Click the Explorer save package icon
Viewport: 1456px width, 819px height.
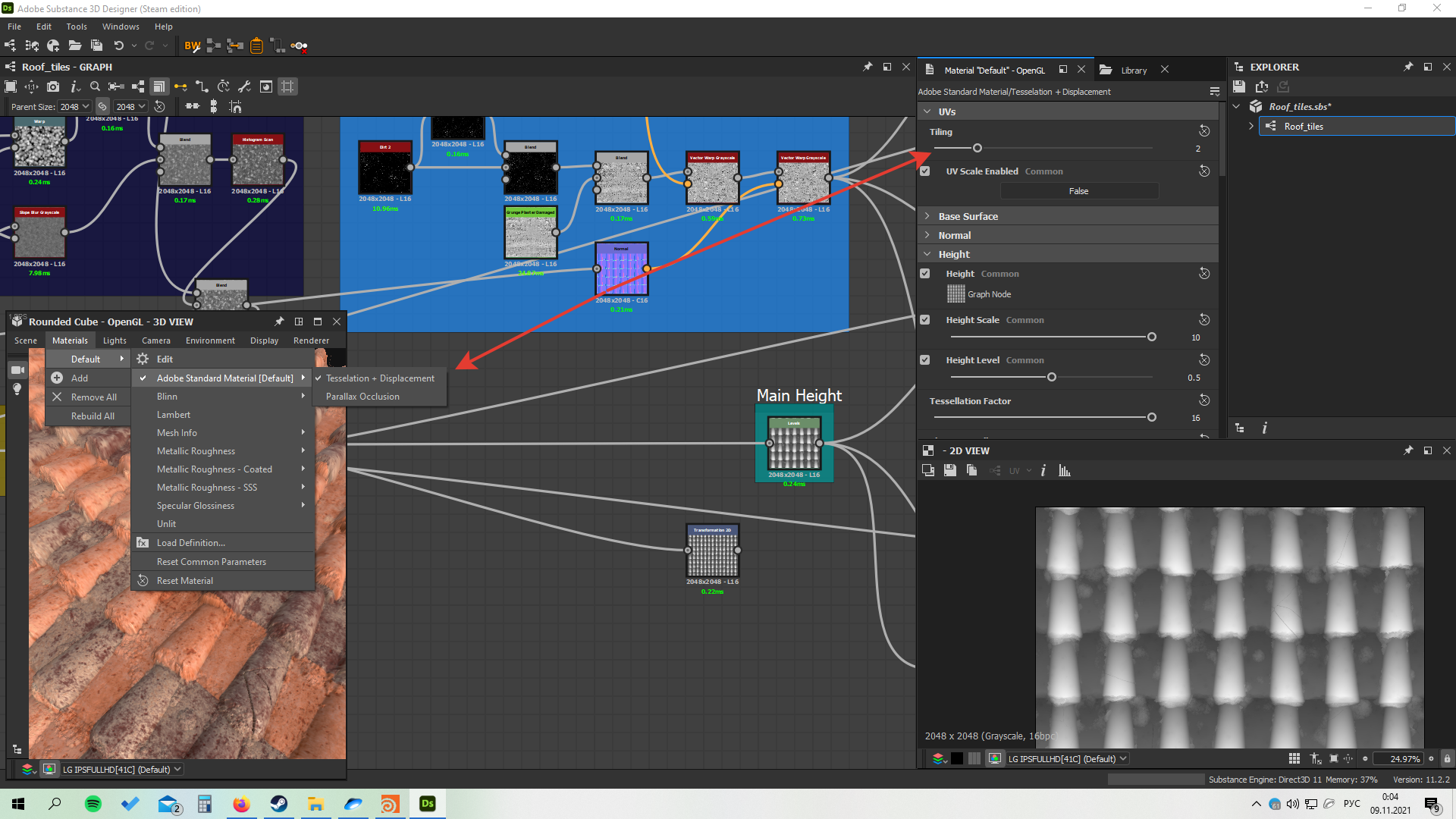pyautogui.click(x=1239, y=86)
